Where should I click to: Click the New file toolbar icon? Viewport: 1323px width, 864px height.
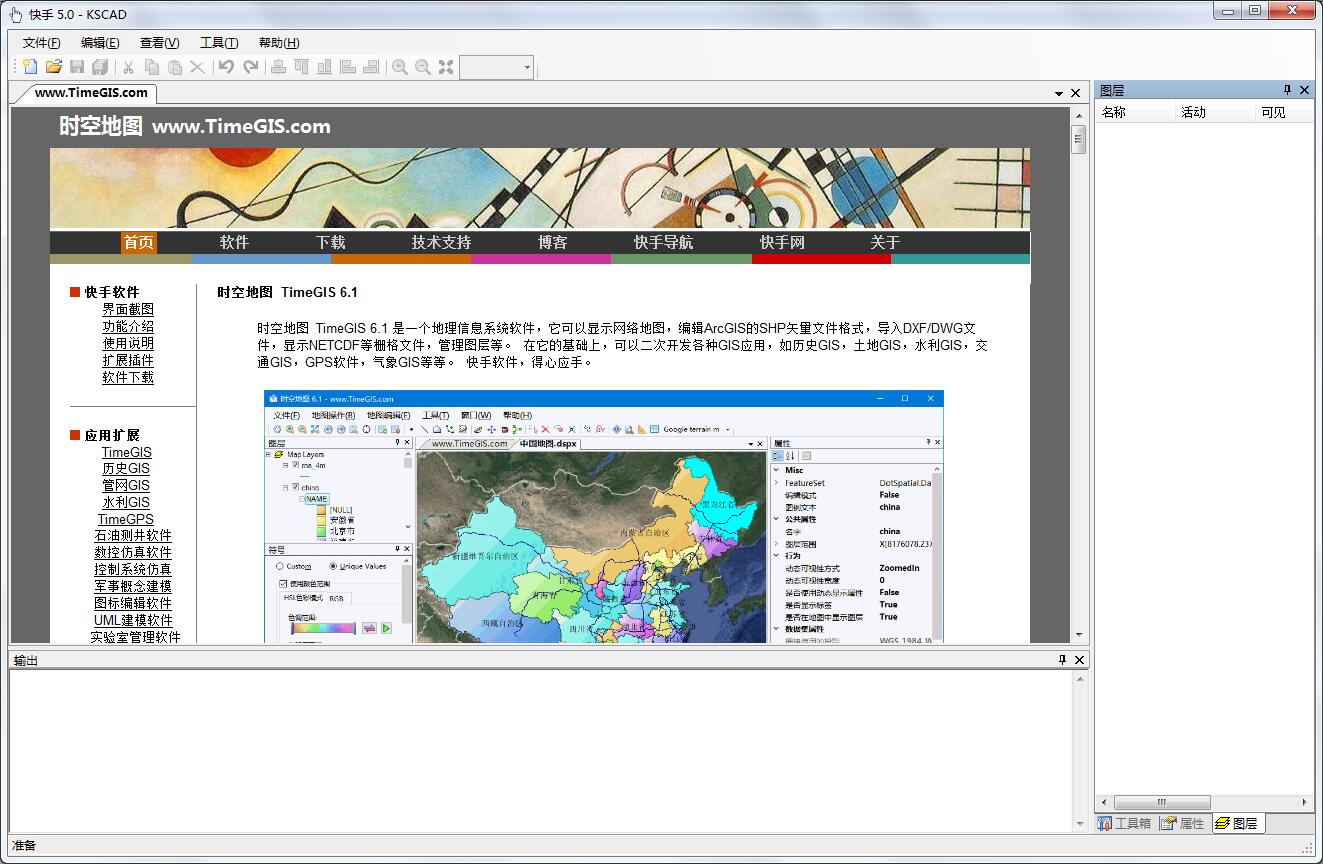click(30, 67)
